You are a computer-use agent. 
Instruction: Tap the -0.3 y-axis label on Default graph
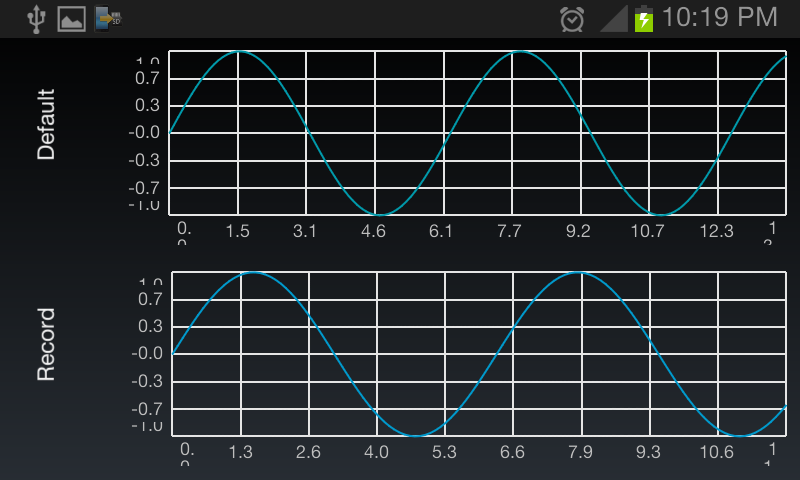click(x=144, y=161)
